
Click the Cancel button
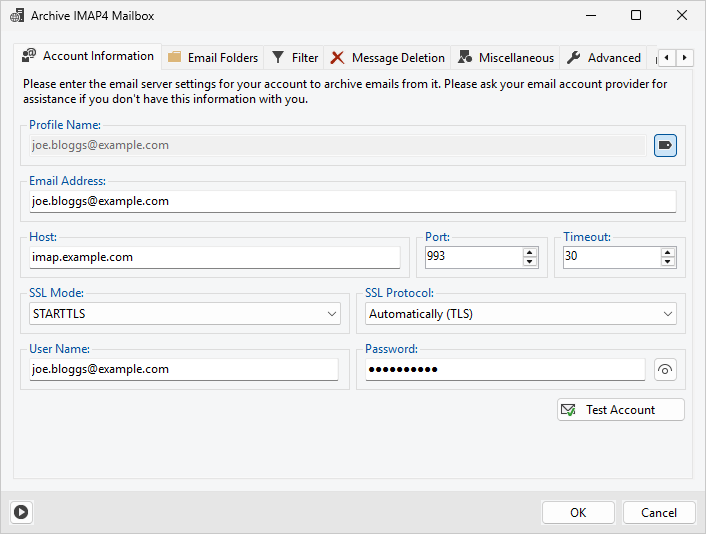pyautogui.click(x=659, y=512)
